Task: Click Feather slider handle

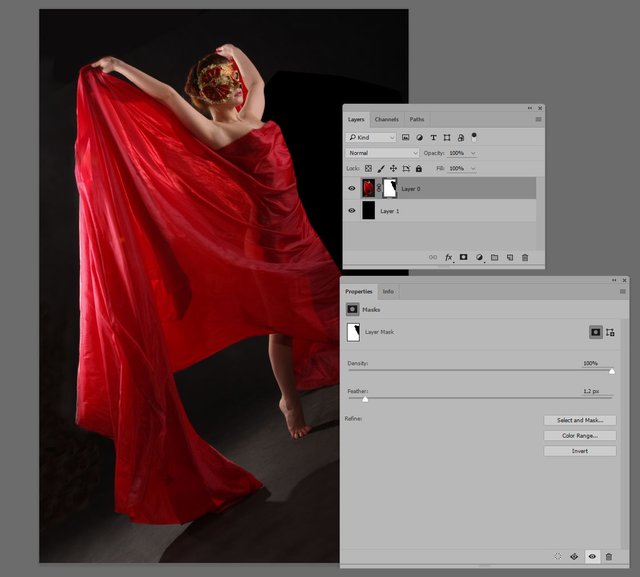Action: pos(365,399)
